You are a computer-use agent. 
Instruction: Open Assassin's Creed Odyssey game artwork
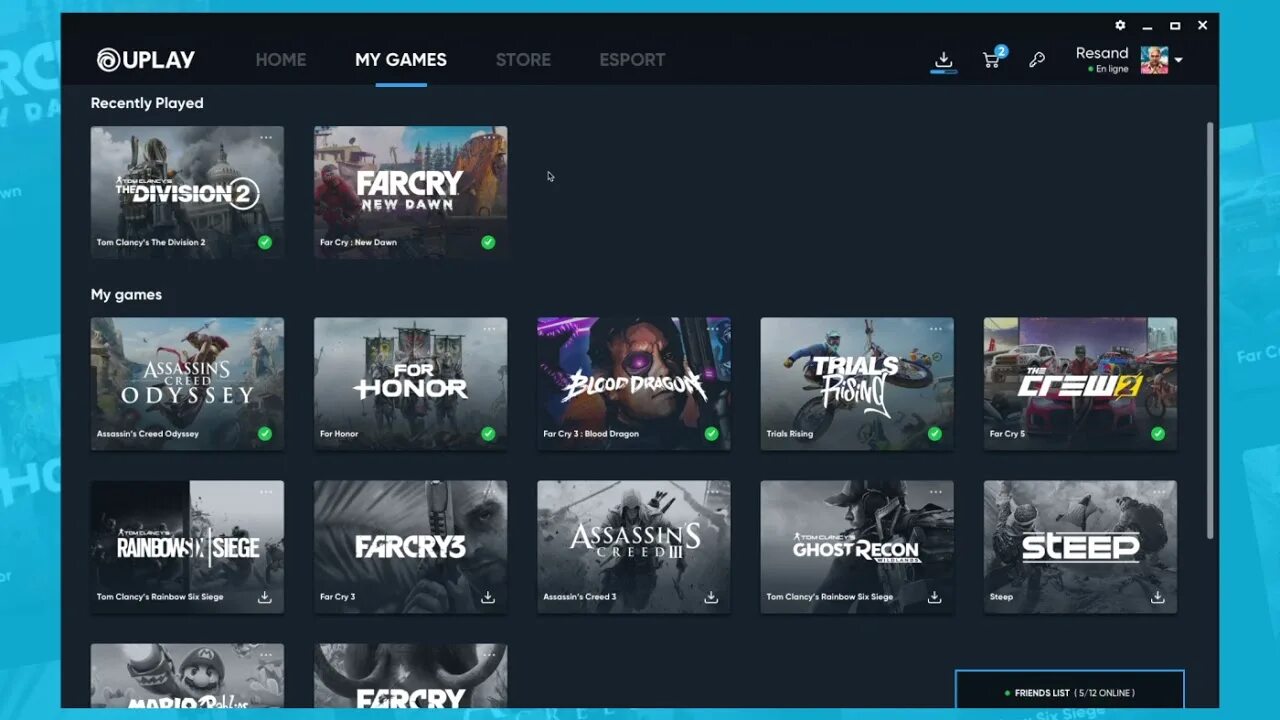pos(187,384)
